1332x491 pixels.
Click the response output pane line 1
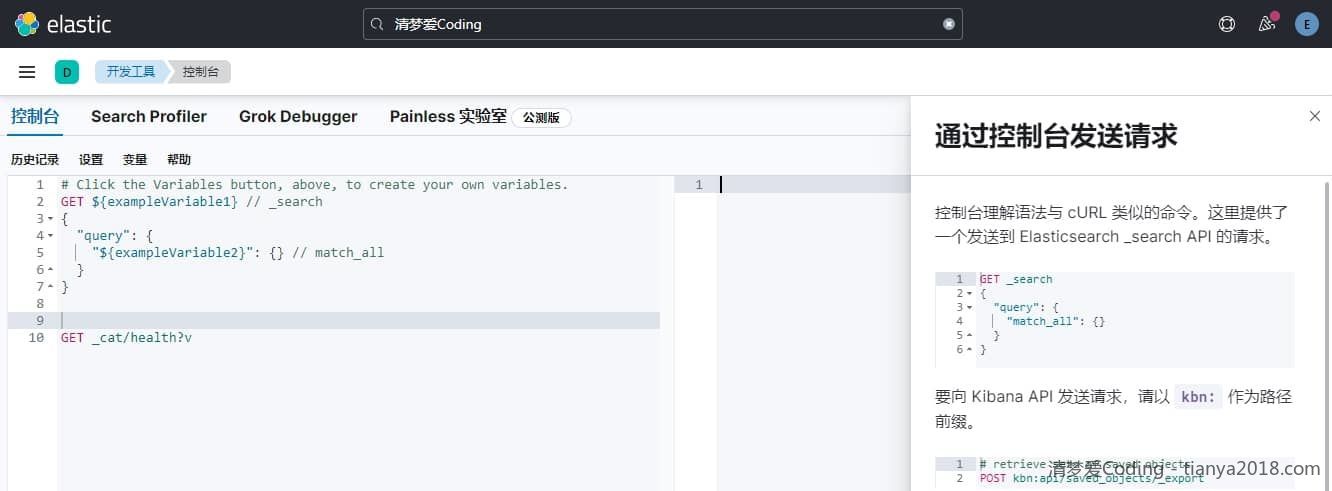click(x=813, y=185)
